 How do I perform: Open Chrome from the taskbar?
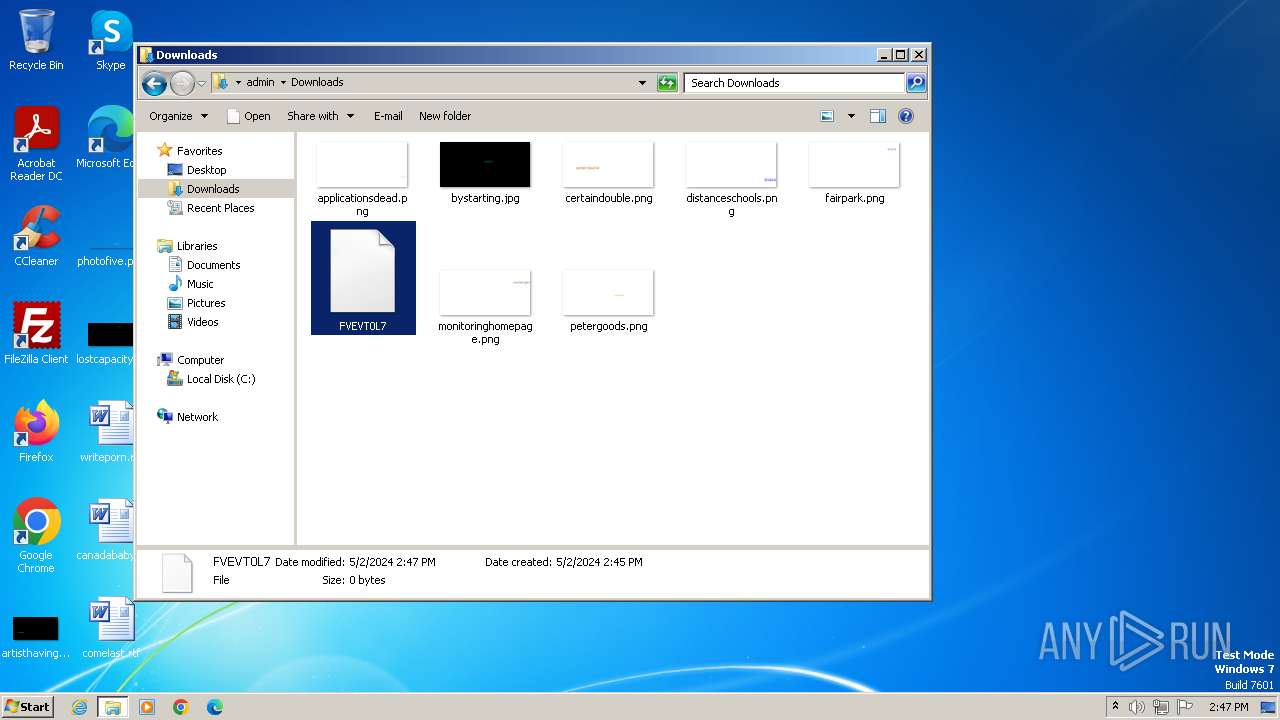(181, 707)
